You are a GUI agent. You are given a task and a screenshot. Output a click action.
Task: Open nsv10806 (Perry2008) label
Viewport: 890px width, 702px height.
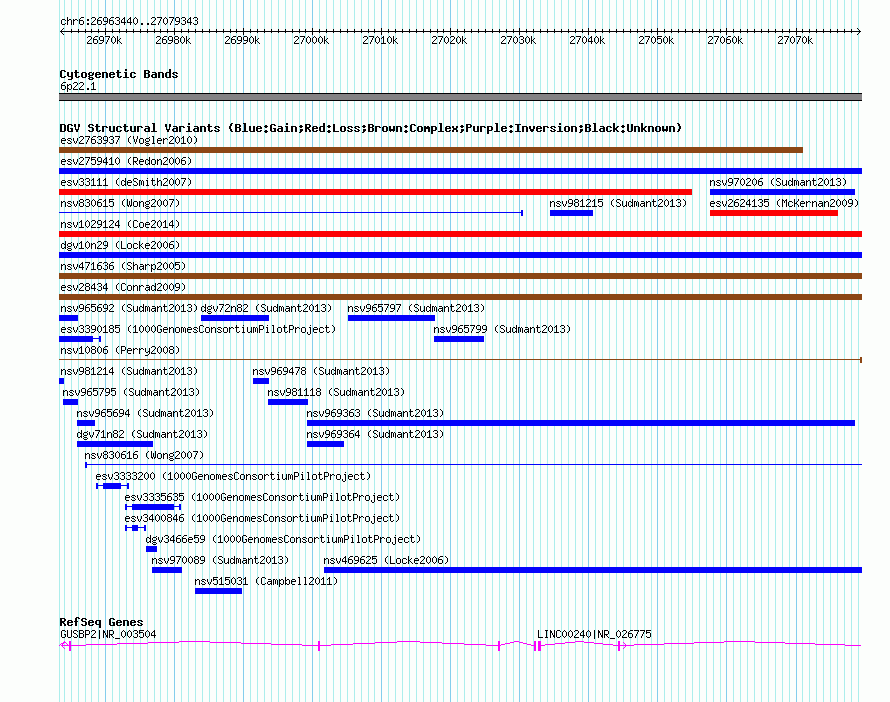[x=120, y=350]
